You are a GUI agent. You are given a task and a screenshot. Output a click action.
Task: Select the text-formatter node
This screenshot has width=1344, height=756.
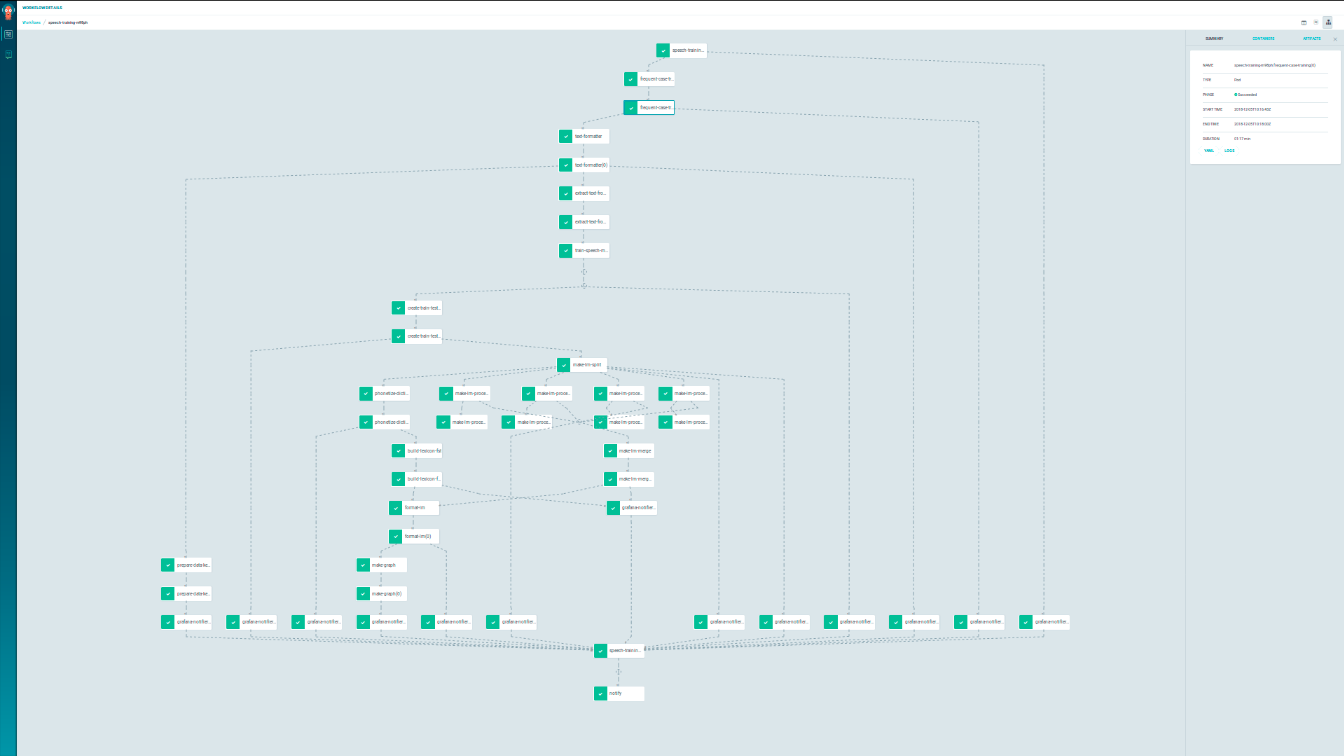point(584,136)
